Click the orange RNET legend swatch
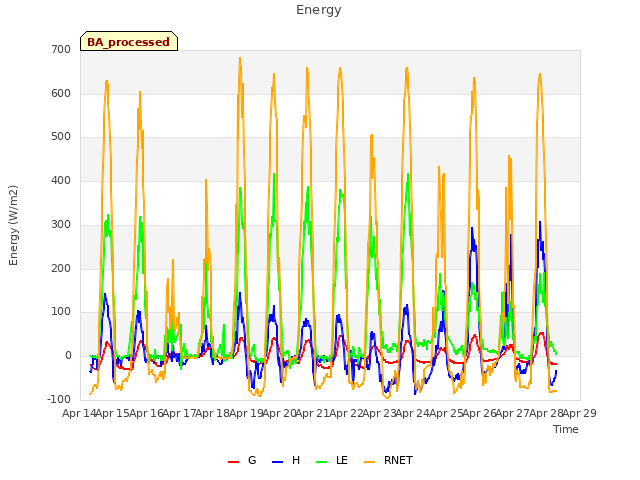Image resolution: width=640 pixels, height=480 pixels. point(369,461)
